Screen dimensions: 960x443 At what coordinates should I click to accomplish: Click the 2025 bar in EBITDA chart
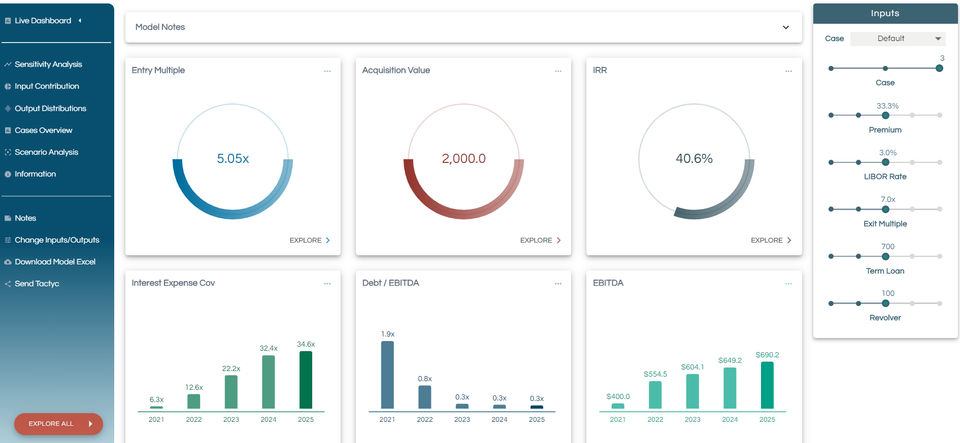click(767, 385)
